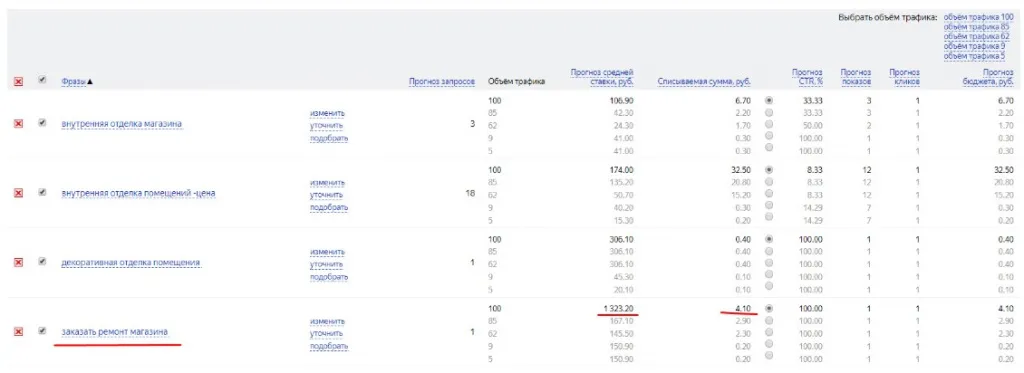Click 'уточнить' for 'декоративная отделка помещения'
The image size is (1024, 373).
coord(327,265)
